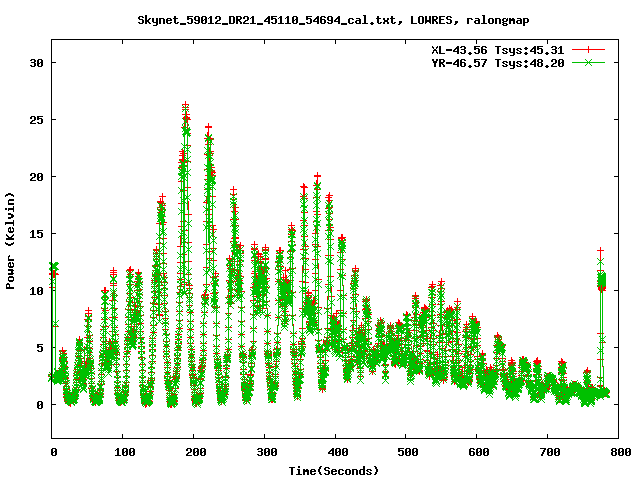Click the y-axis tick label 10
The image size is (640, 480).
36,291
